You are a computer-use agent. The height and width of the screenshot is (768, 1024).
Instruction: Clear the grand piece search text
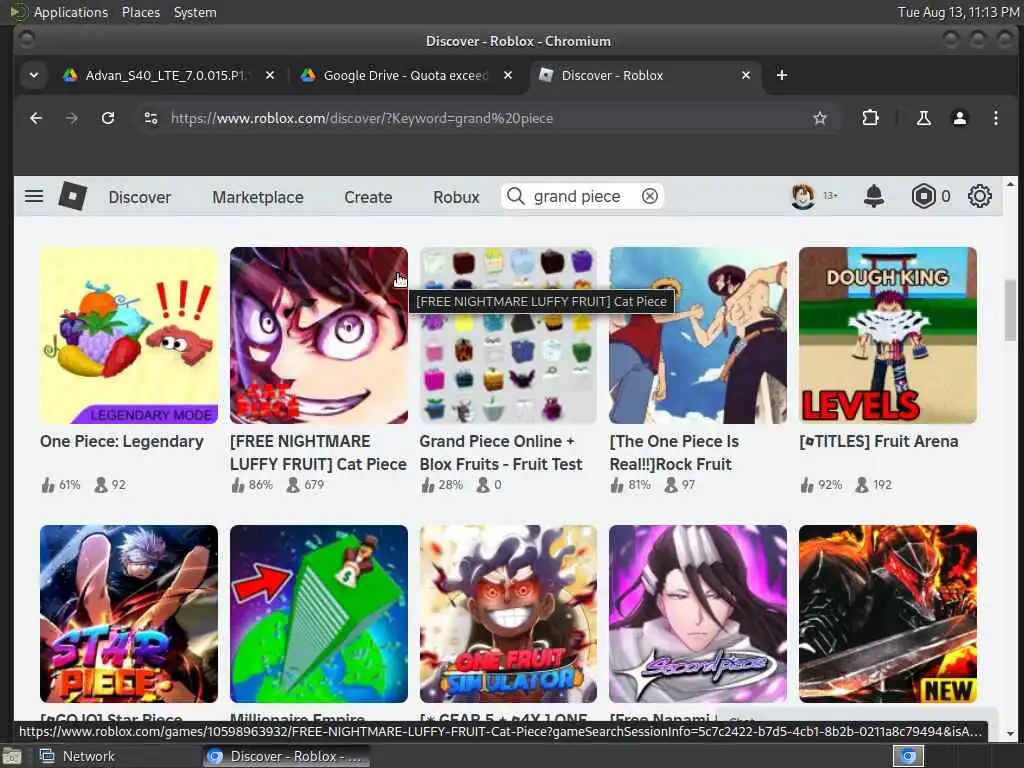tap(649, 196)
